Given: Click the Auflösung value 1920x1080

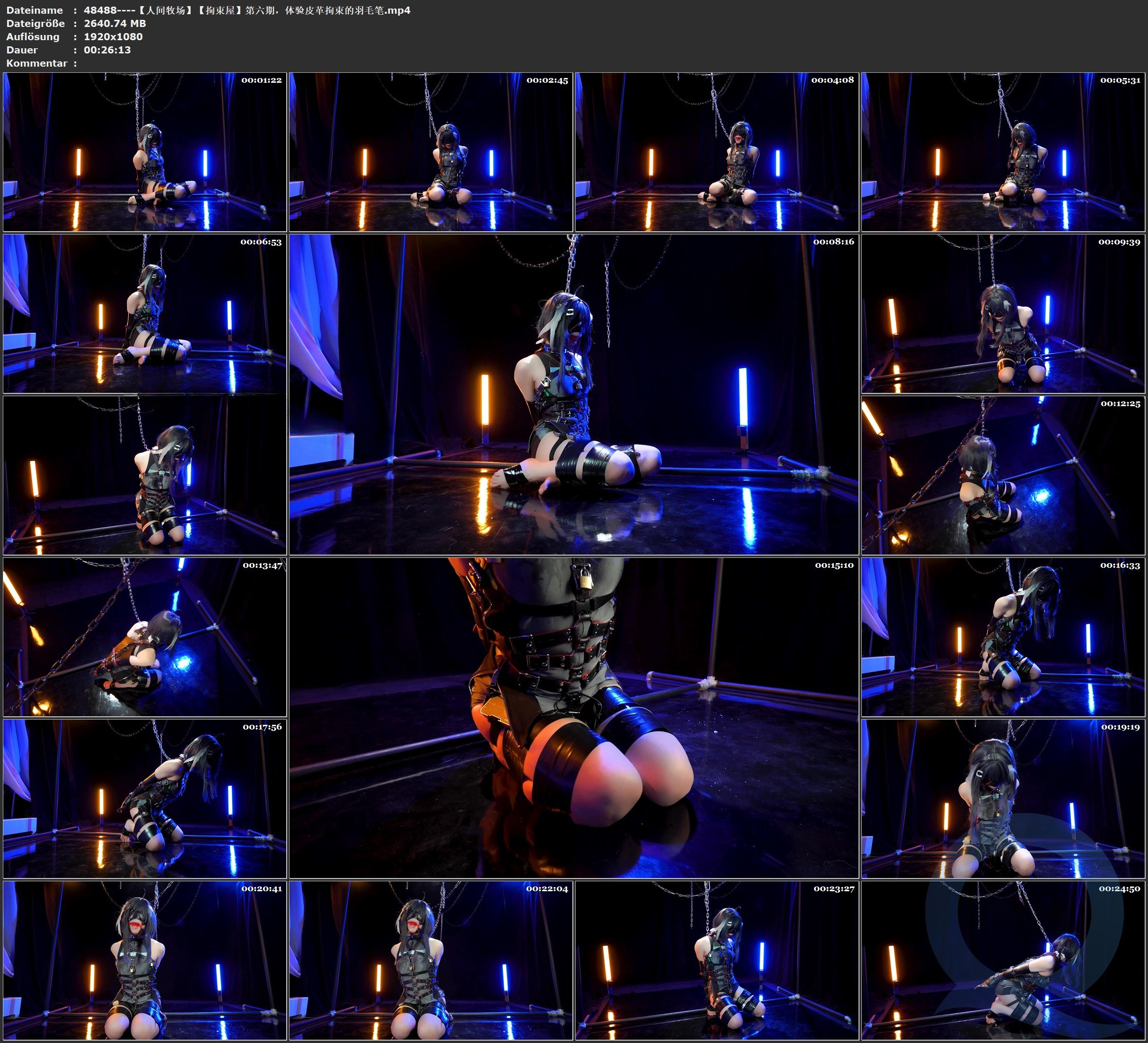Looking at the screenshot, I should pyautogui.click(x=113, y=36).
